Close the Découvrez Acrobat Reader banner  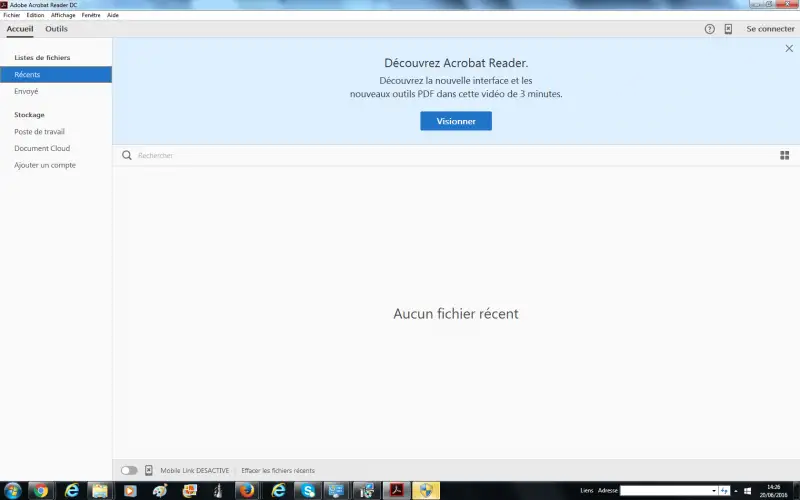[788, 48]
